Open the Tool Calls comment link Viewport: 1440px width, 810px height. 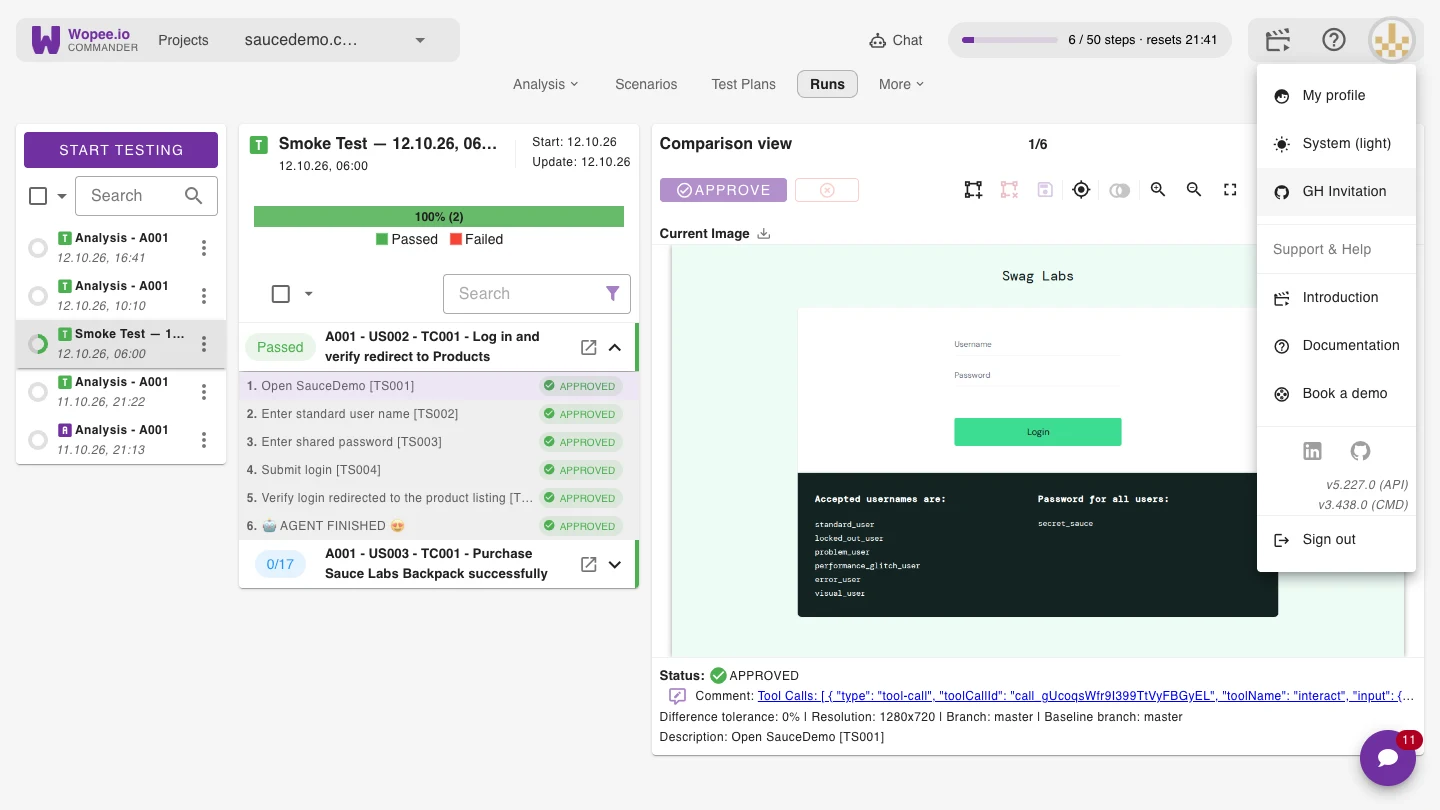[x=1086, y=696]
